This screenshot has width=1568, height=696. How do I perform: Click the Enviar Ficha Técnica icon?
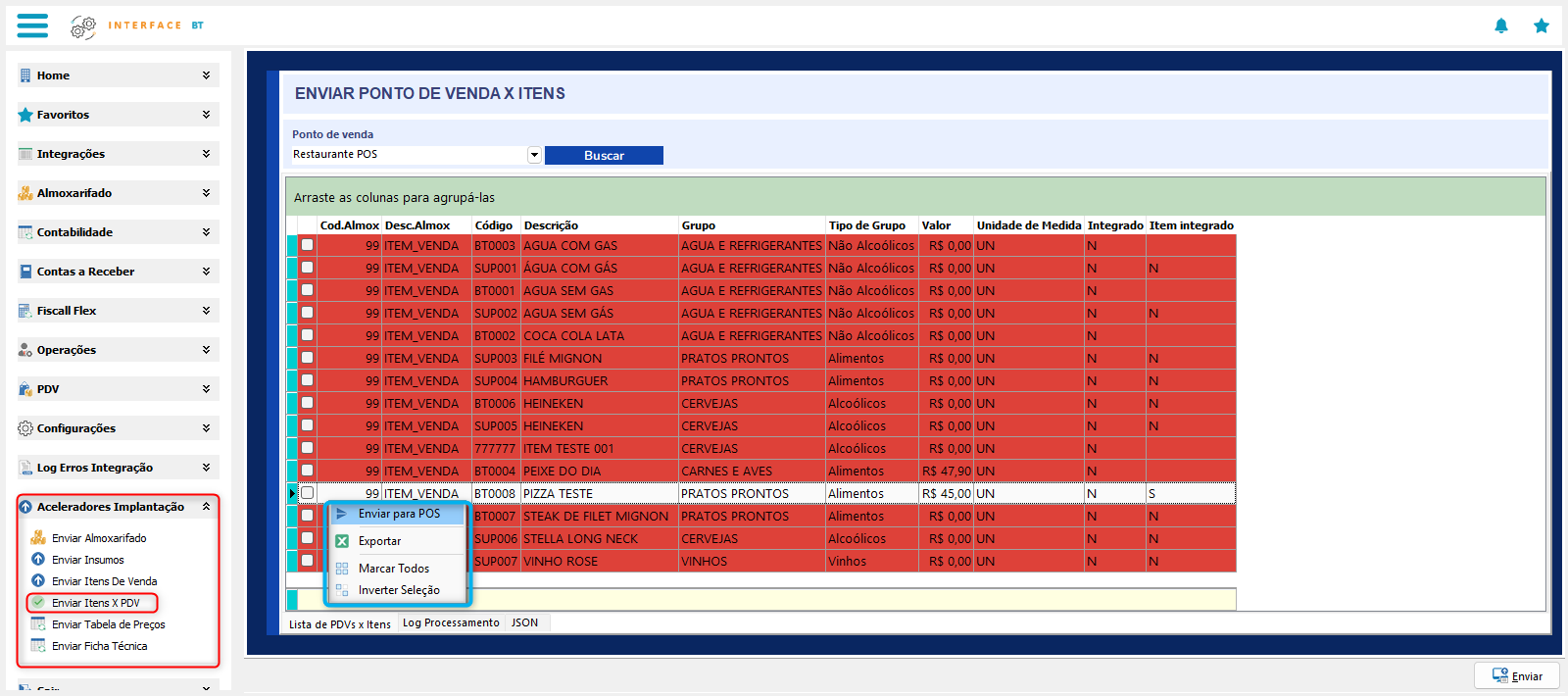tap(38, 645)
